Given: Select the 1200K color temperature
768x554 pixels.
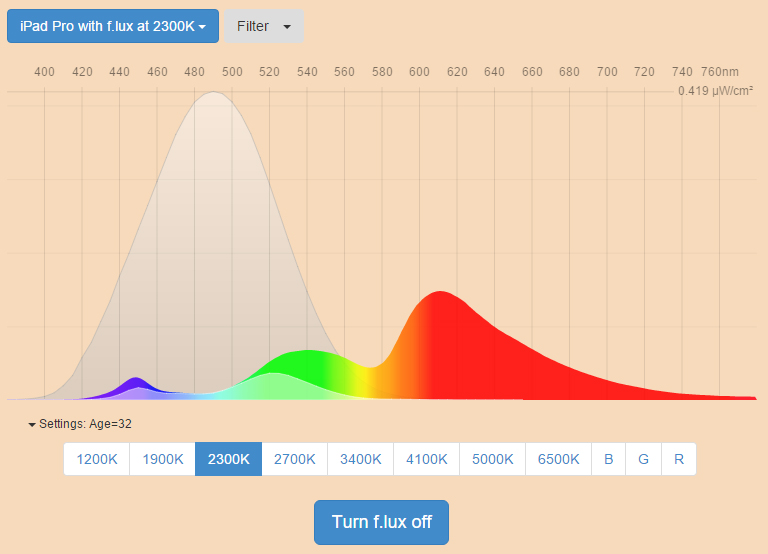Looking at the screenshot, I should (97, 459).
